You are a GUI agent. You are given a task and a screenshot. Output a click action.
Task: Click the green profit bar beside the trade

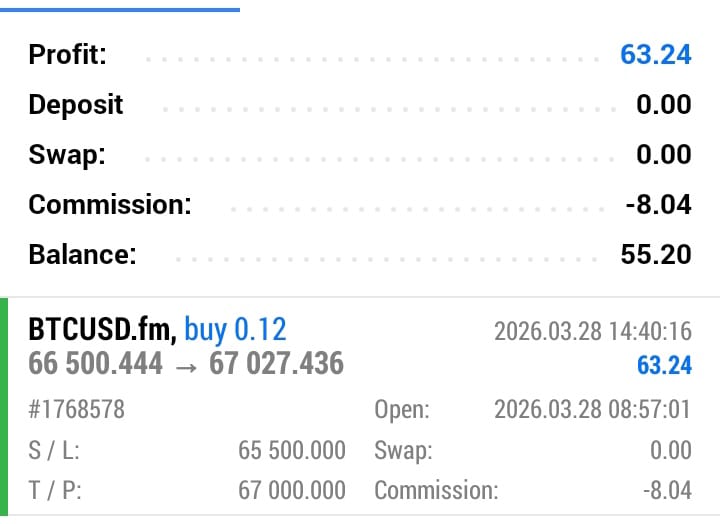pyautogui.click(x=4, y=407)
